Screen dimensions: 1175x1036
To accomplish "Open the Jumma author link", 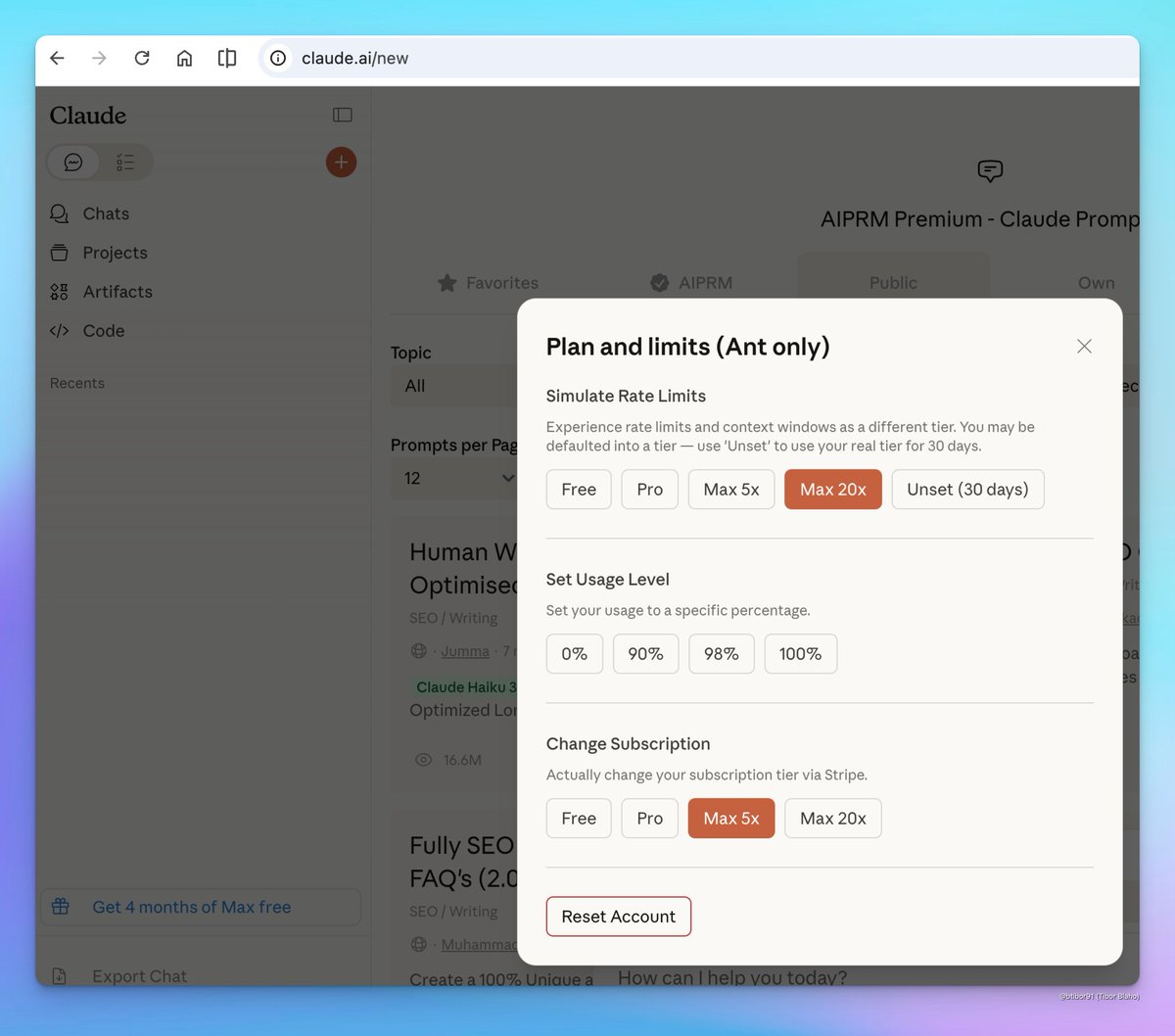I will [465, 651].
